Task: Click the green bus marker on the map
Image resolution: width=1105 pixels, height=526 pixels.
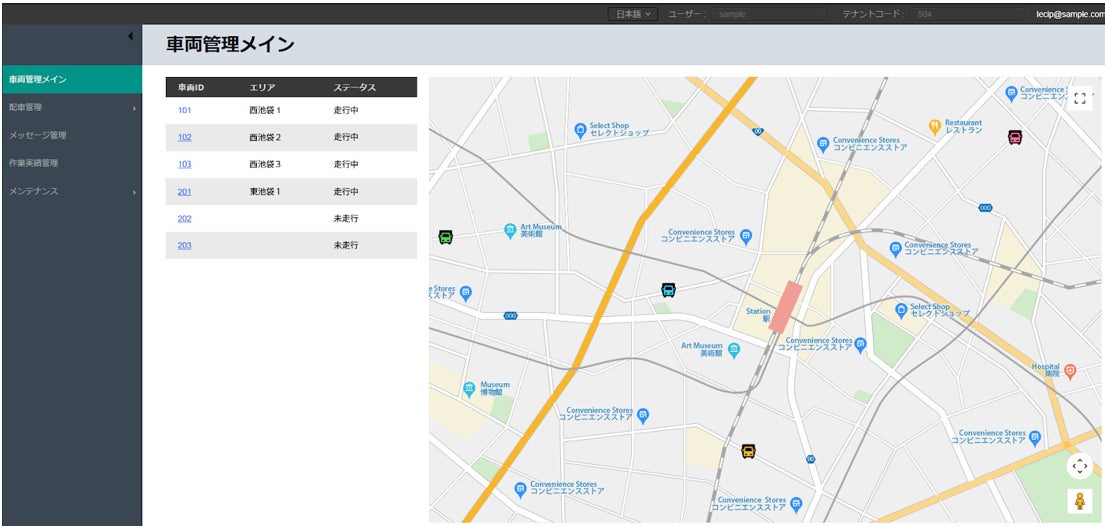Action: tap(445, 237)
